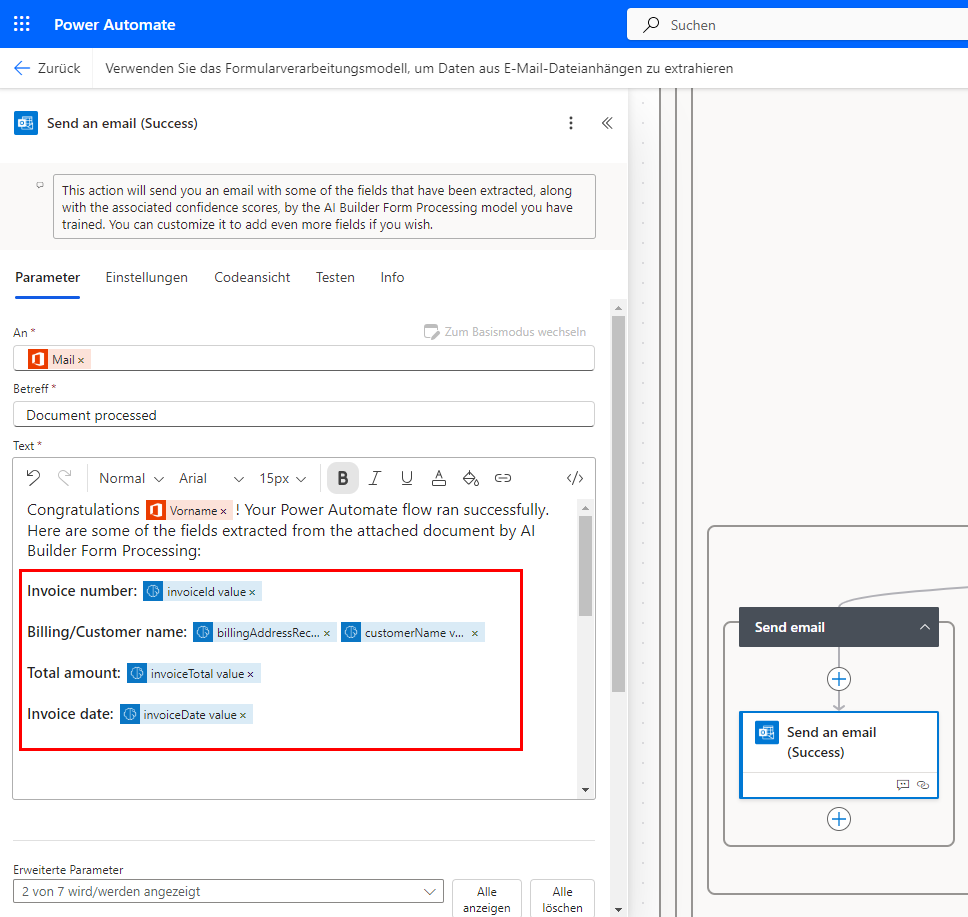Viewport: 968px width, 917px height.
Task: Click the highlight color fill icon
Action: (471, 478)
